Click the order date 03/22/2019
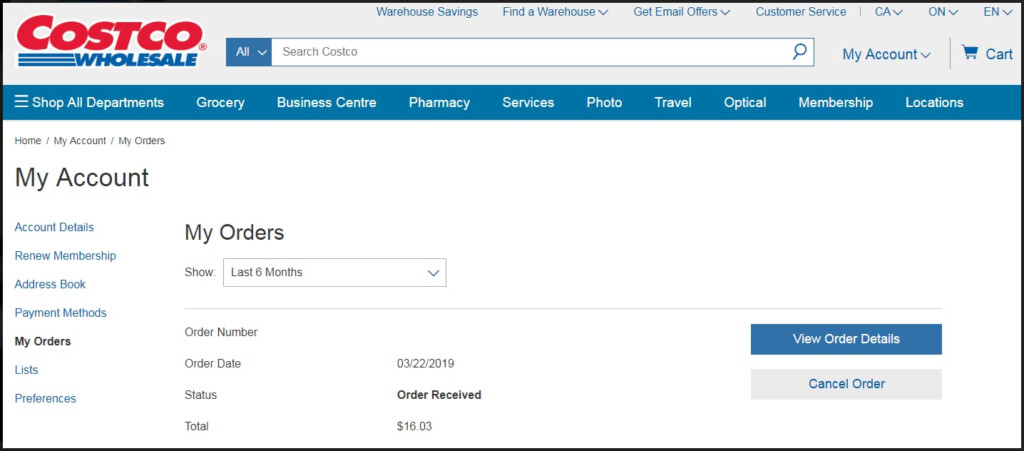 [x=425, y=364]
